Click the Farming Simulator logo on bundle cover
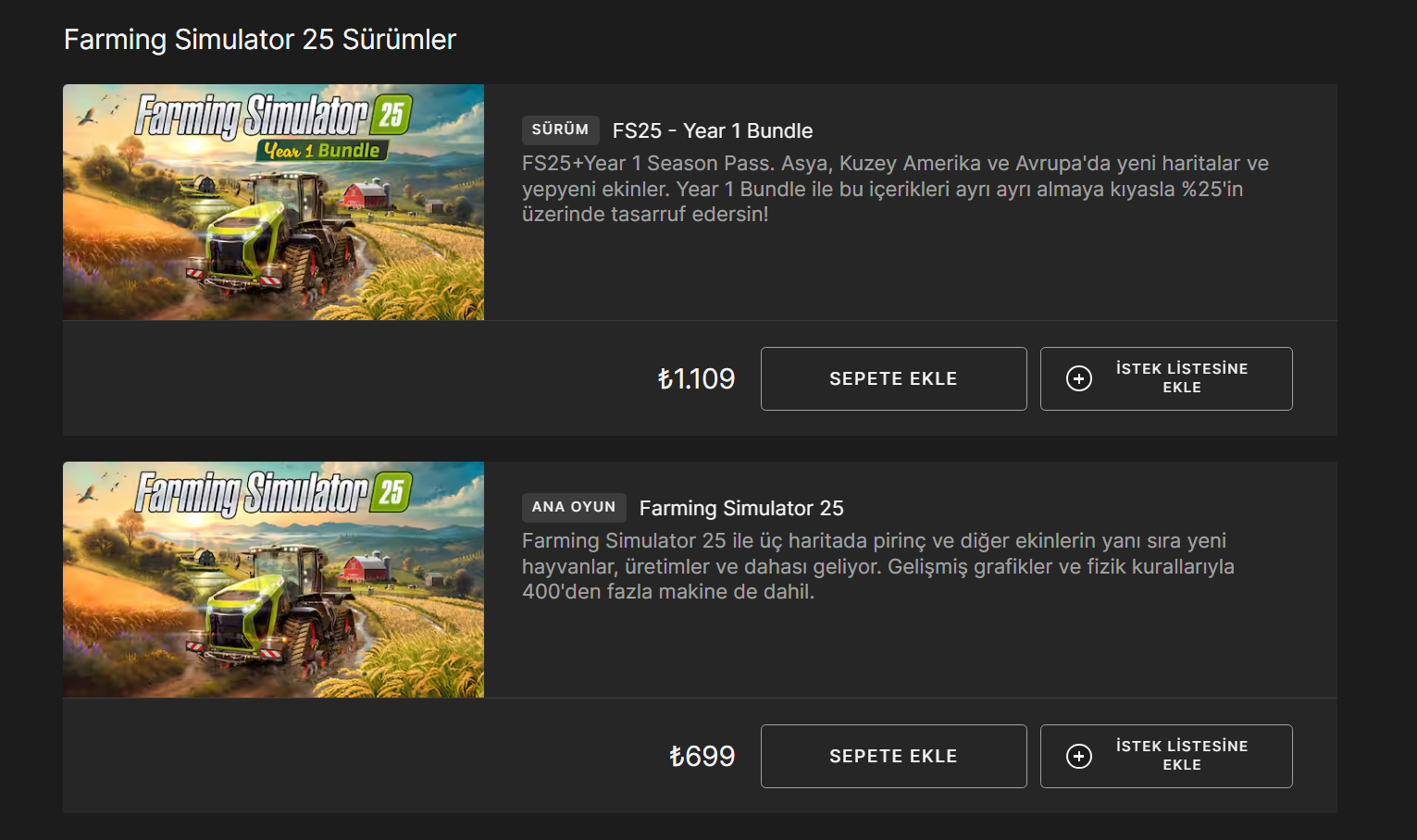The height and width of the screenshot is (840, 1417). (x=252, y=116)
